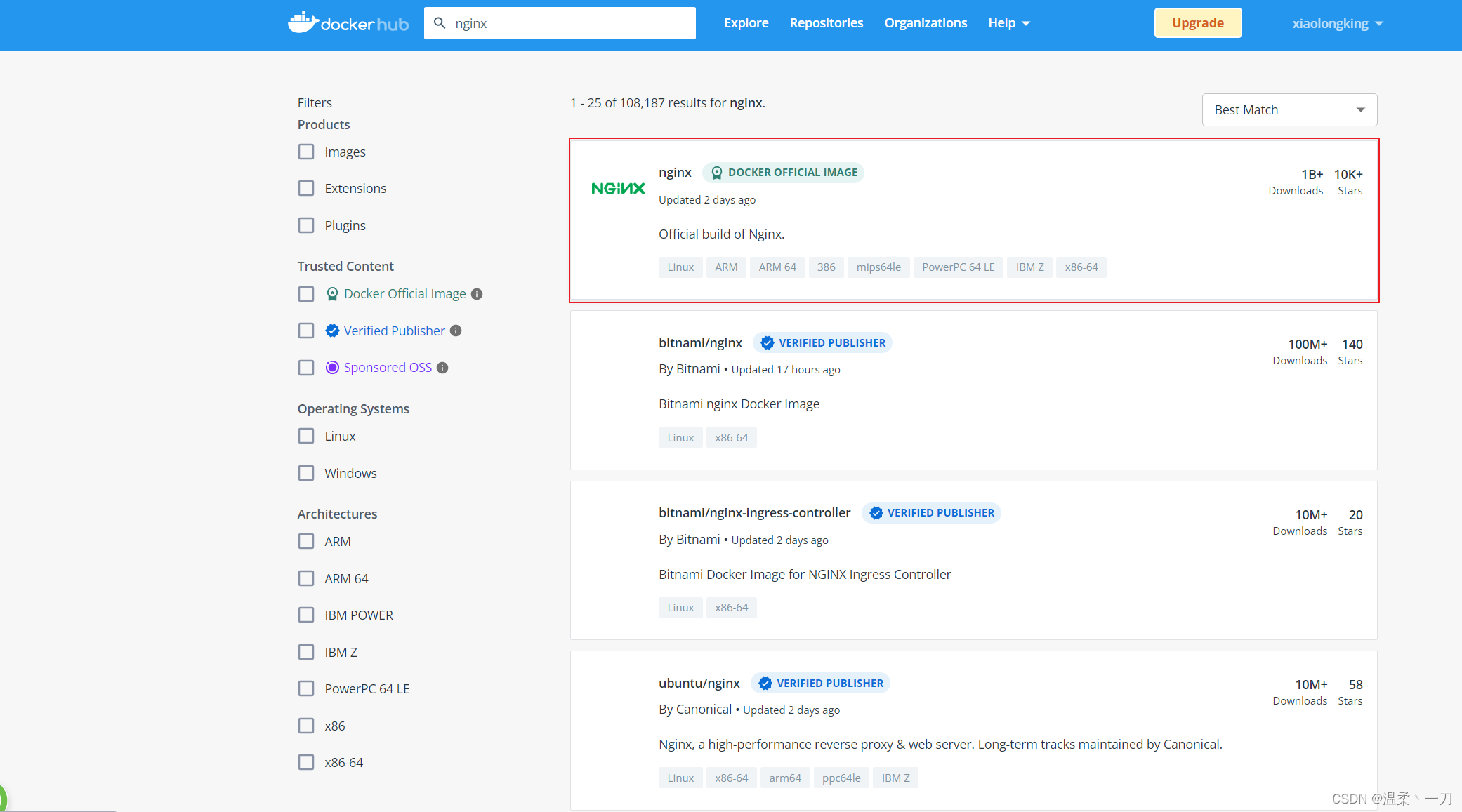Select the Plugins filter checkbox
Image resolution: width=1462 pixels, height=812 pixels.
click(x=306, y=225)
